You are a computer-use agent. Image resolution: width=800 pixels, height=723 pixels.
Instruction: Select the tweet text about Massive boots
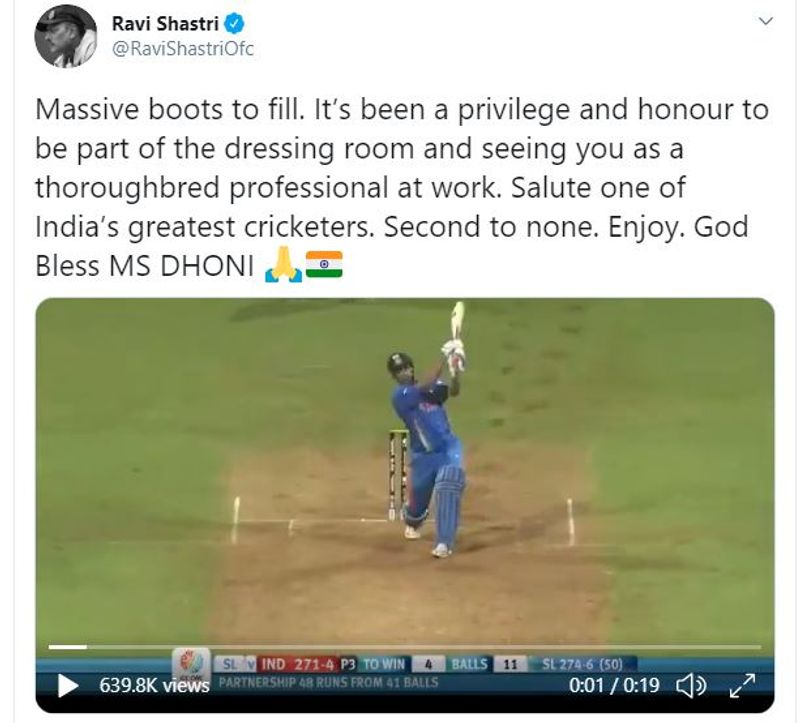(402, 187)
